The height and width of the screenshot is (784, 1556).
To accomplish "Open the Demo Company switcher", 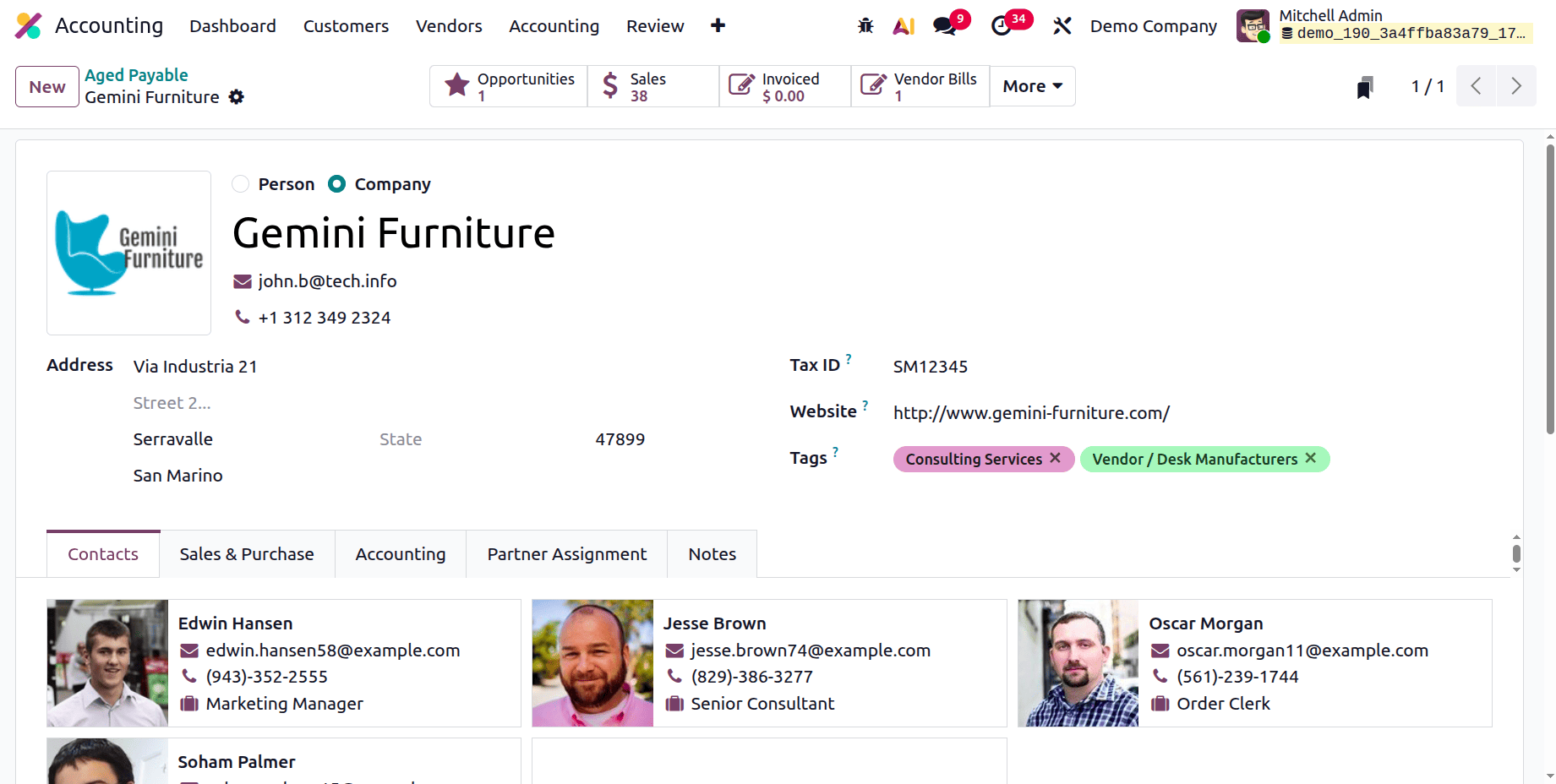I will 1153,26.
